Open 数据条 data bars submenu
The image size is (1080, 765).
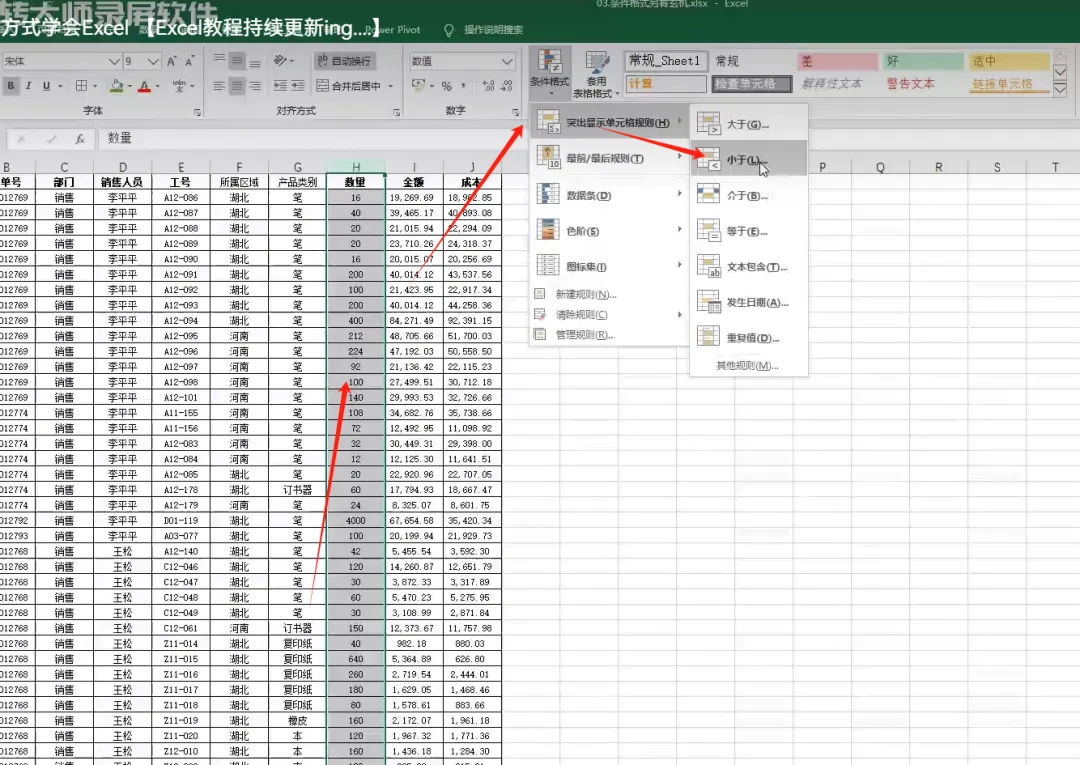click(609, 195)
